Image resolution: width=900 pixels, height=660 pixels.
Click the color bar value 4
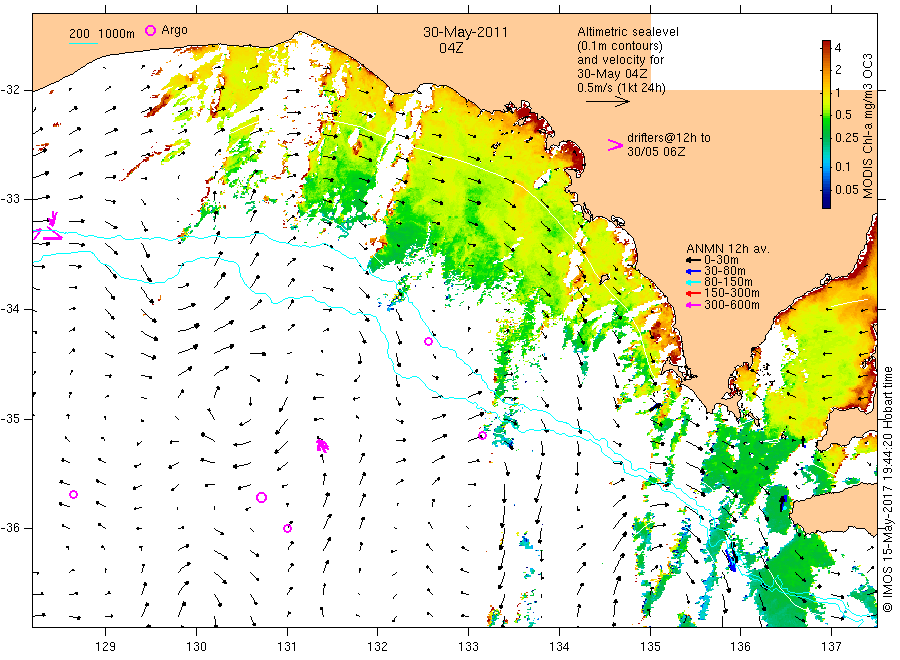tap(838, 48)
